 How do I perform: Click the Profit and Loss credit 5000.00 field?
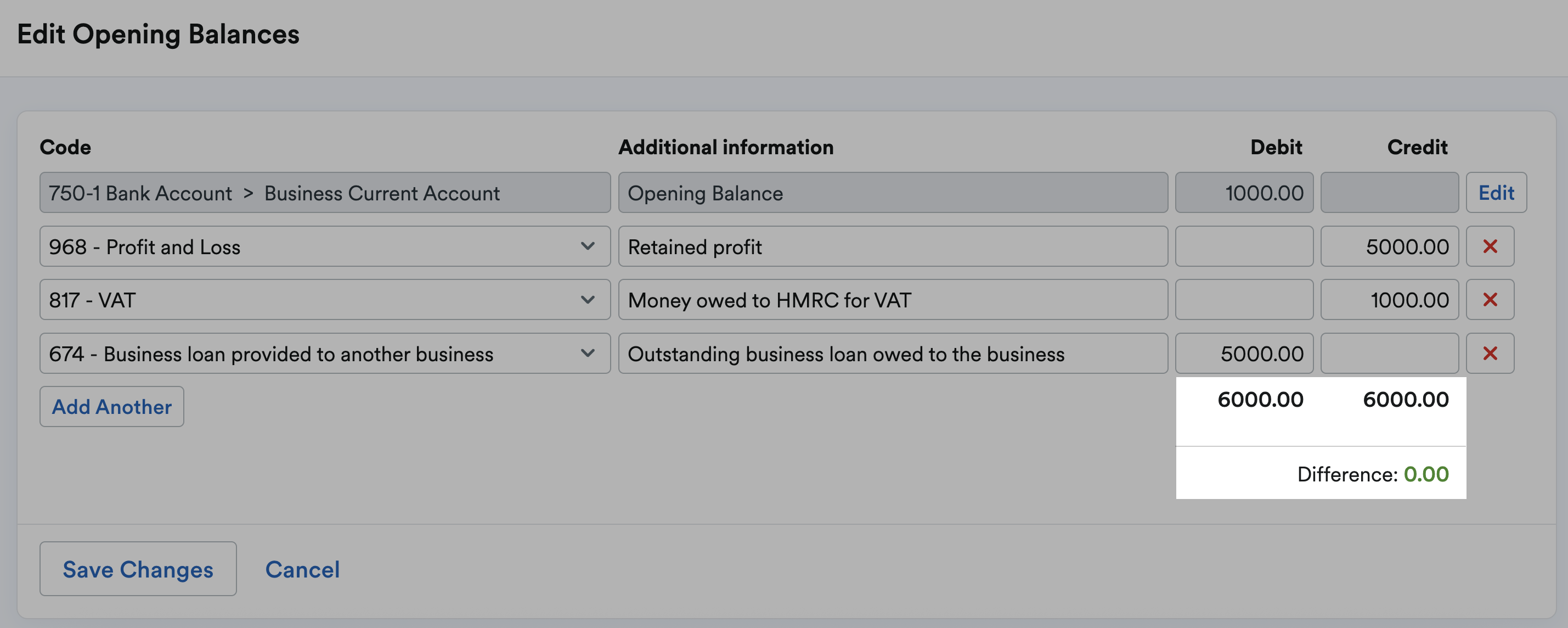pos(1390,246)
